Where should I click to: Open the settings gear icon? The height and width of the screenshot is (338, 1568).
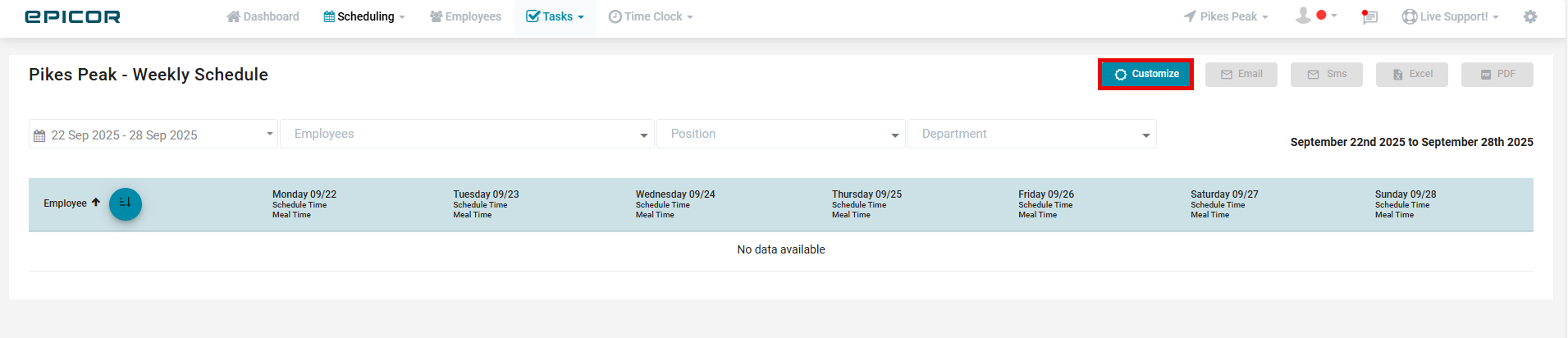click(1530, 16)
